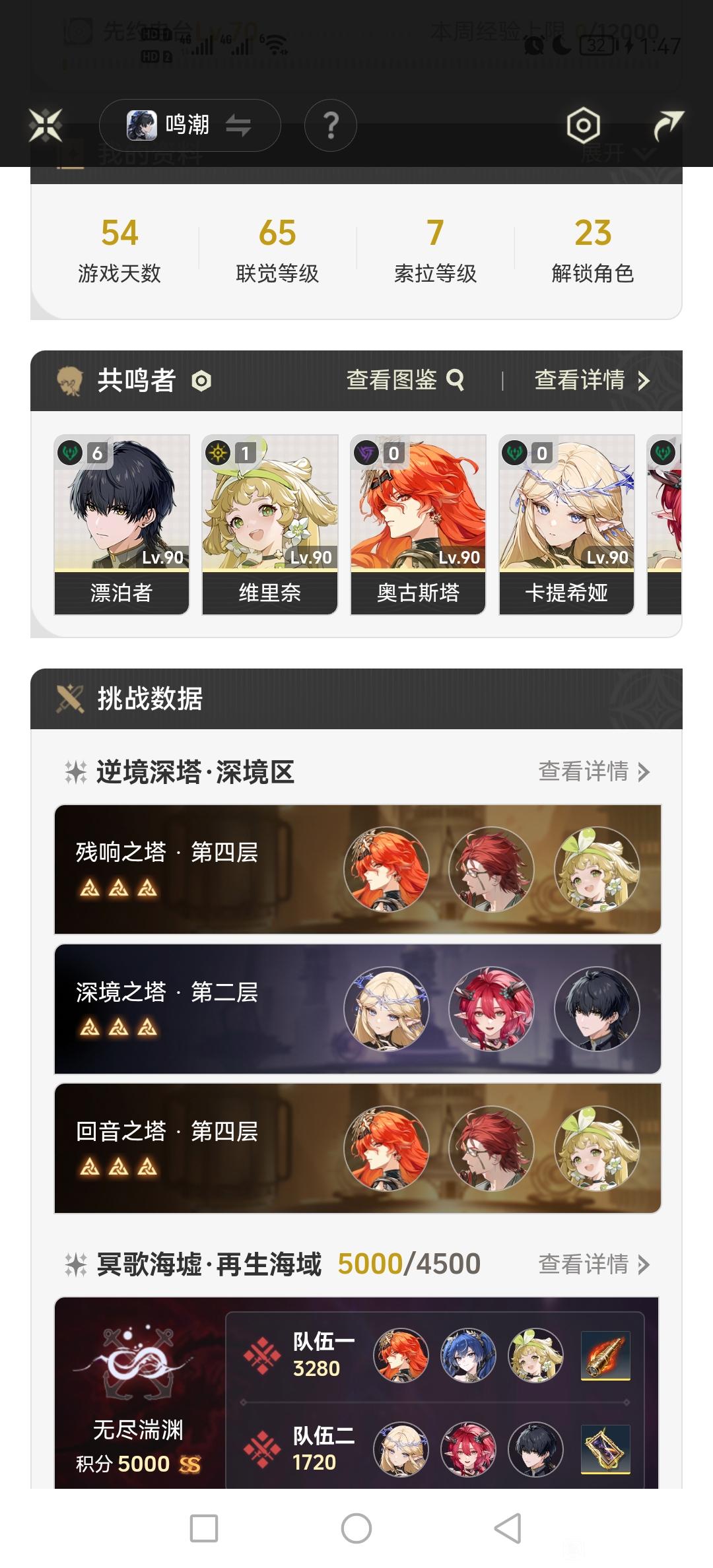
Task: Open 维里奈 character card
Action: click(270, 525)
